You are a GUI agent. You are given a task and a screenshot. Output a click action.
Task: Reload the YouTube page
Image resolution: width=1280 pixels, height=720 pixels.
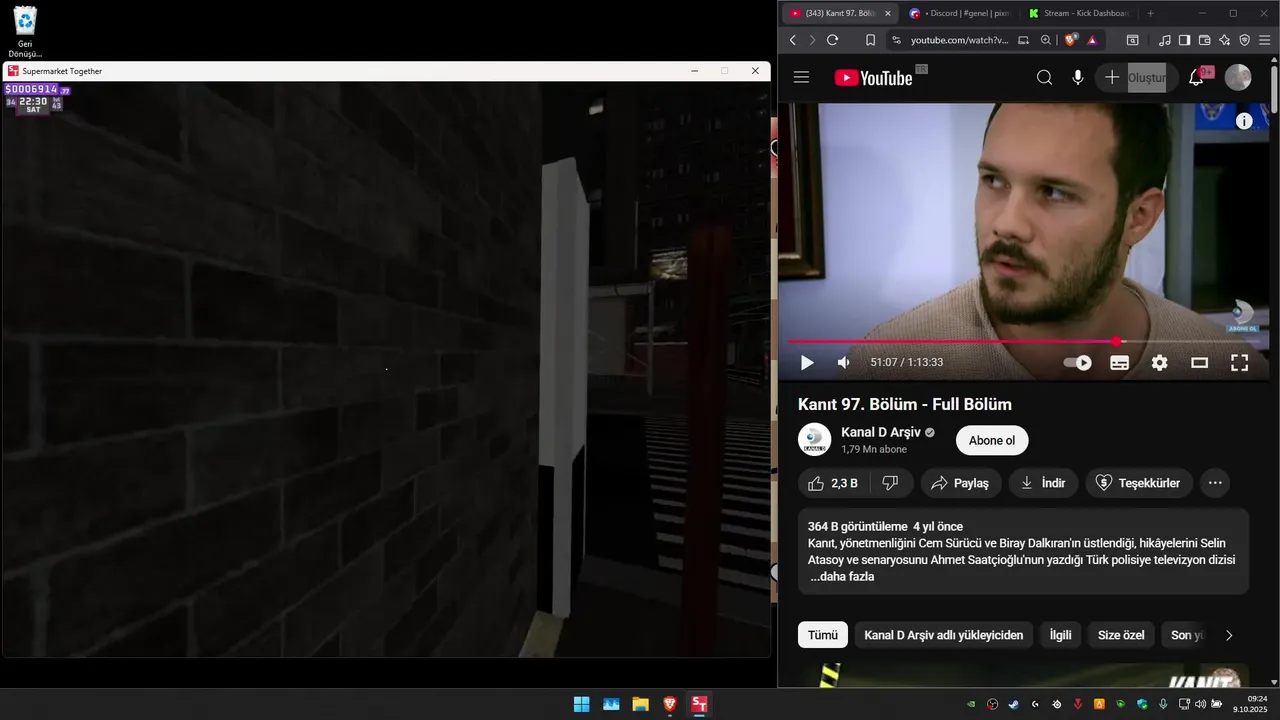(832, 40)
